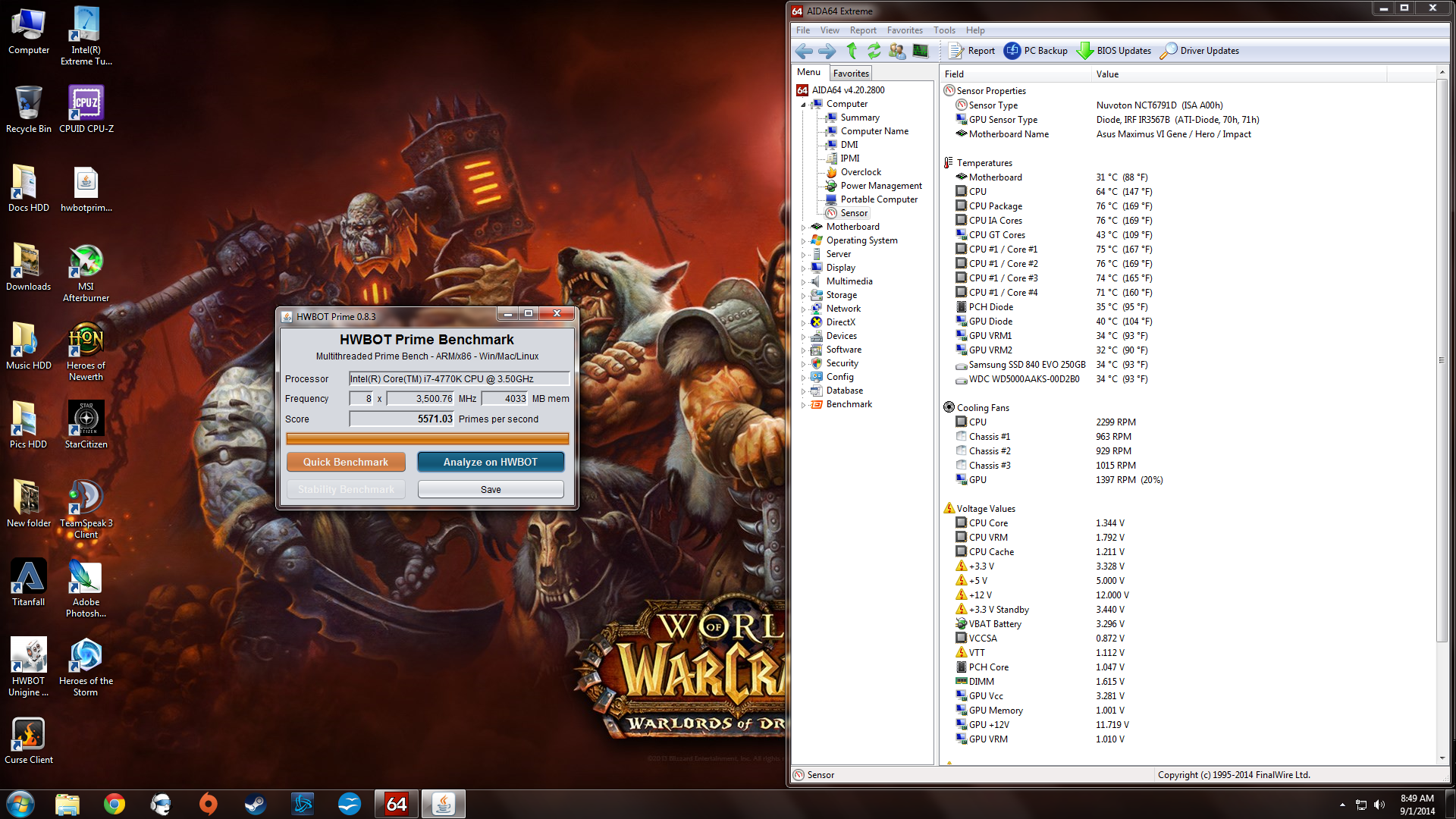
Task: Open Titanfall desktop icon
Action: pos(29,582)
